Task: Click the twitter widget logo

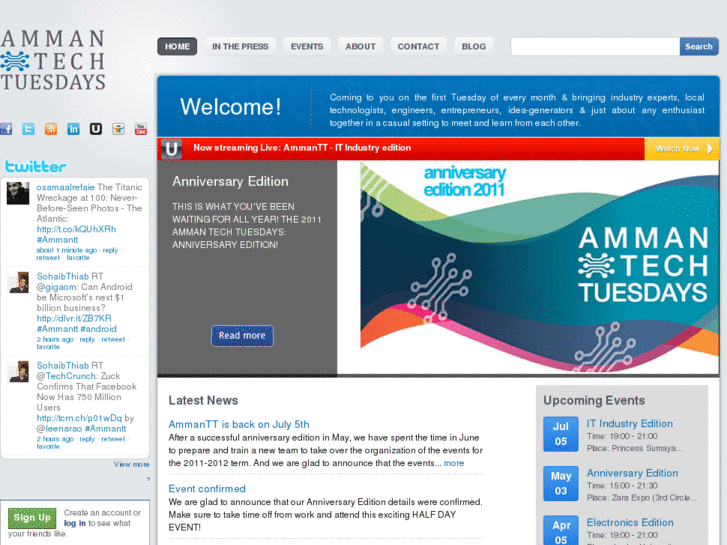Action: click(36, 166)
